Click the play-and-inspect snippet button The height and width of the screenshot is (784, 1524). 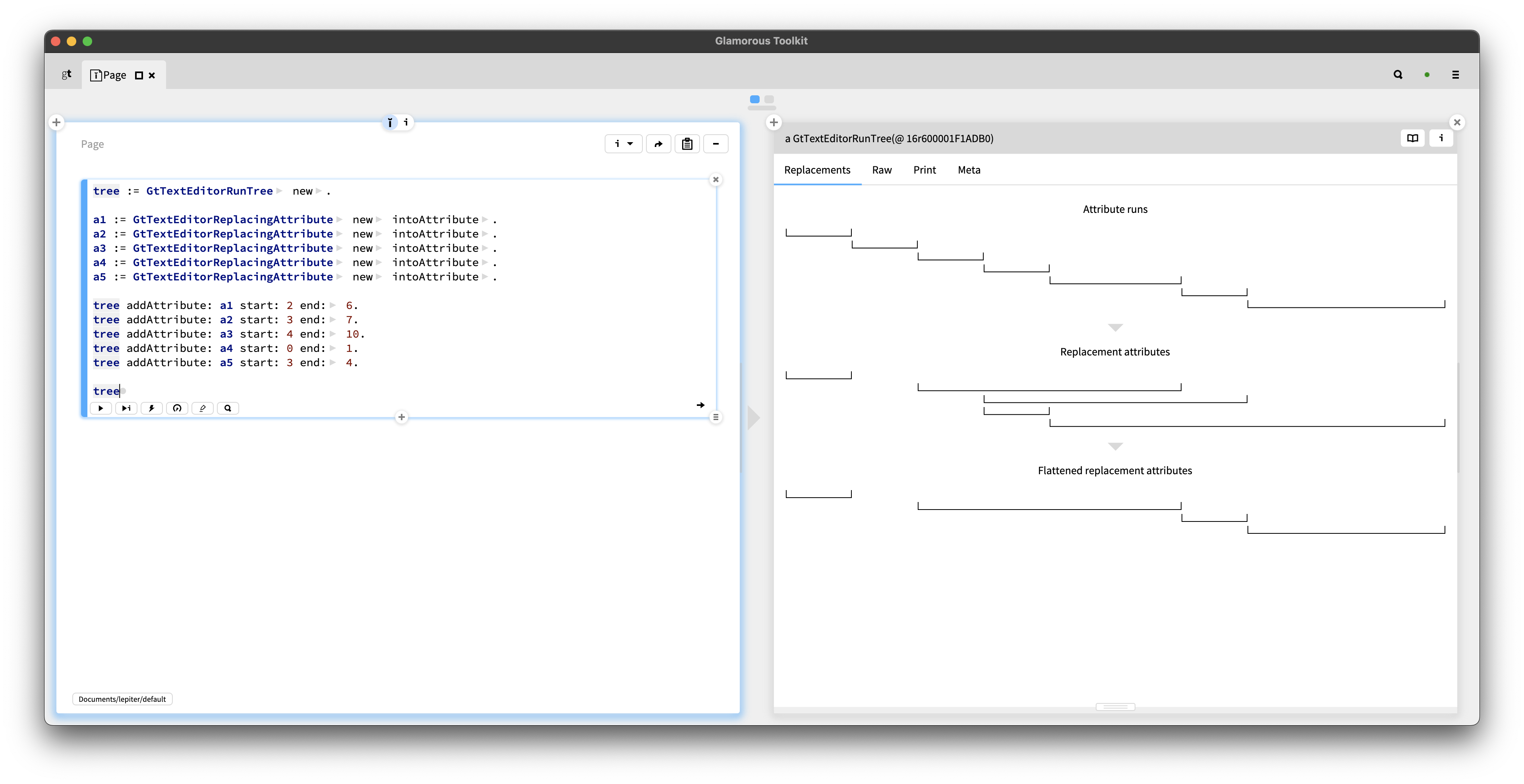[x=126, y=408]
